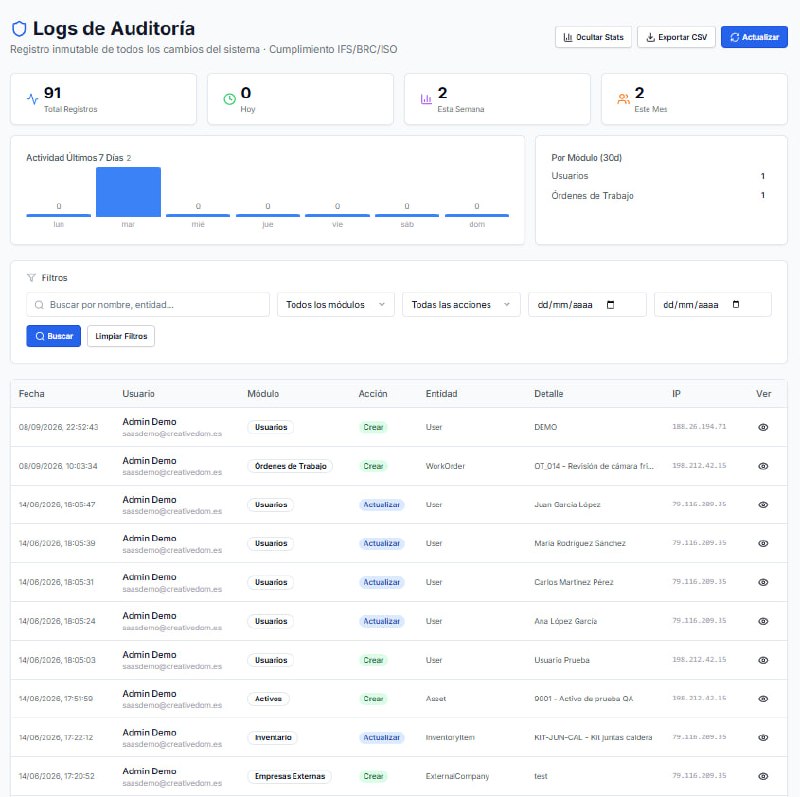
Task: Click the Fecha column header
Action: pyautogui.click(x=32, y=394)
